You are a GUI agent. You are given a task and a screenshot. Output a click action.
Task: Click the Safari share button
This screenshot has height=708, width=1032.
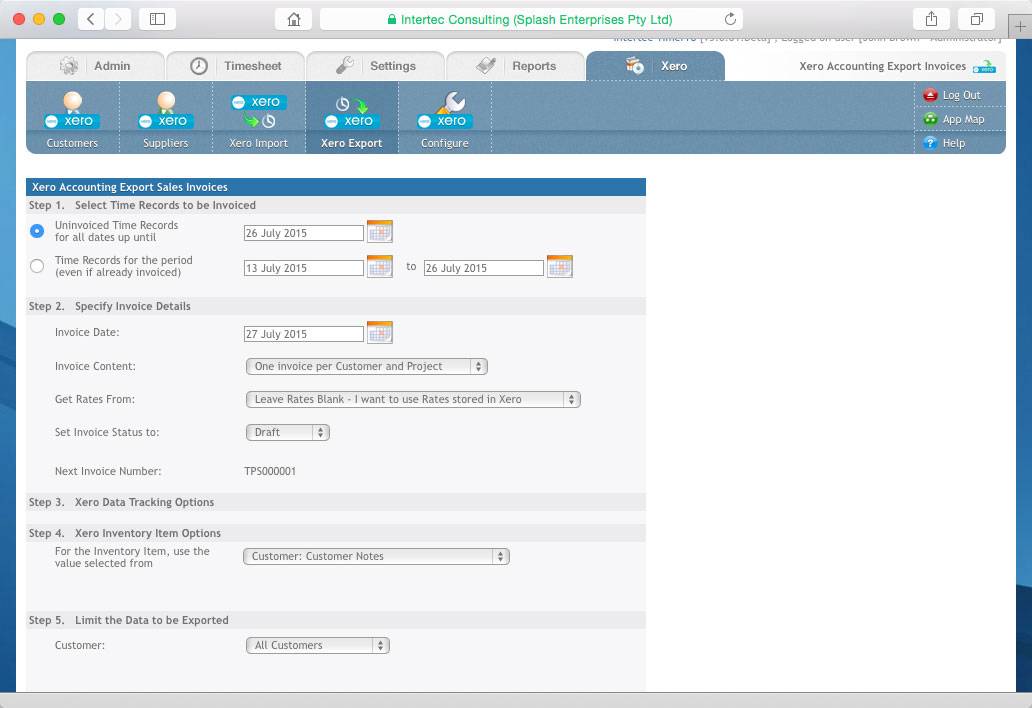pyautogui.click(x=931, y=19)
